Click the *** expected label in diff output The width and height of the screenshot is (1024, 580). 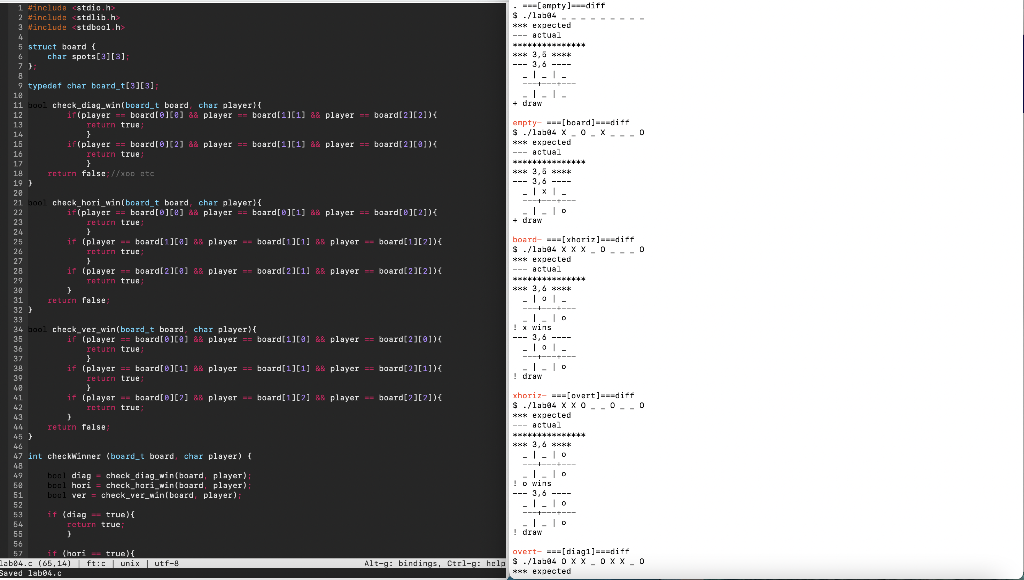[543, 24]
